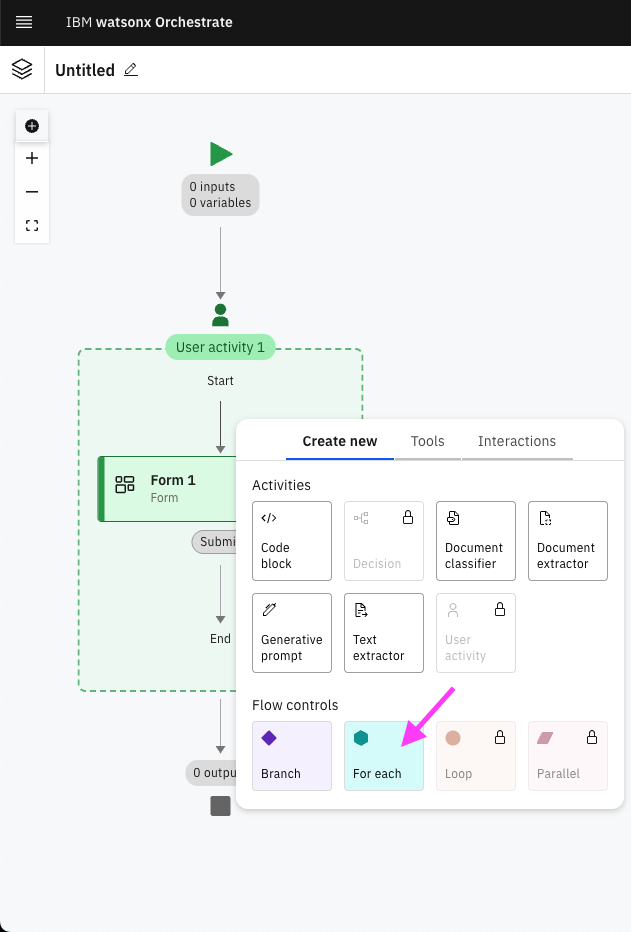Click the green start play node
The image size is (631, 932).
[x=221, y=154]
